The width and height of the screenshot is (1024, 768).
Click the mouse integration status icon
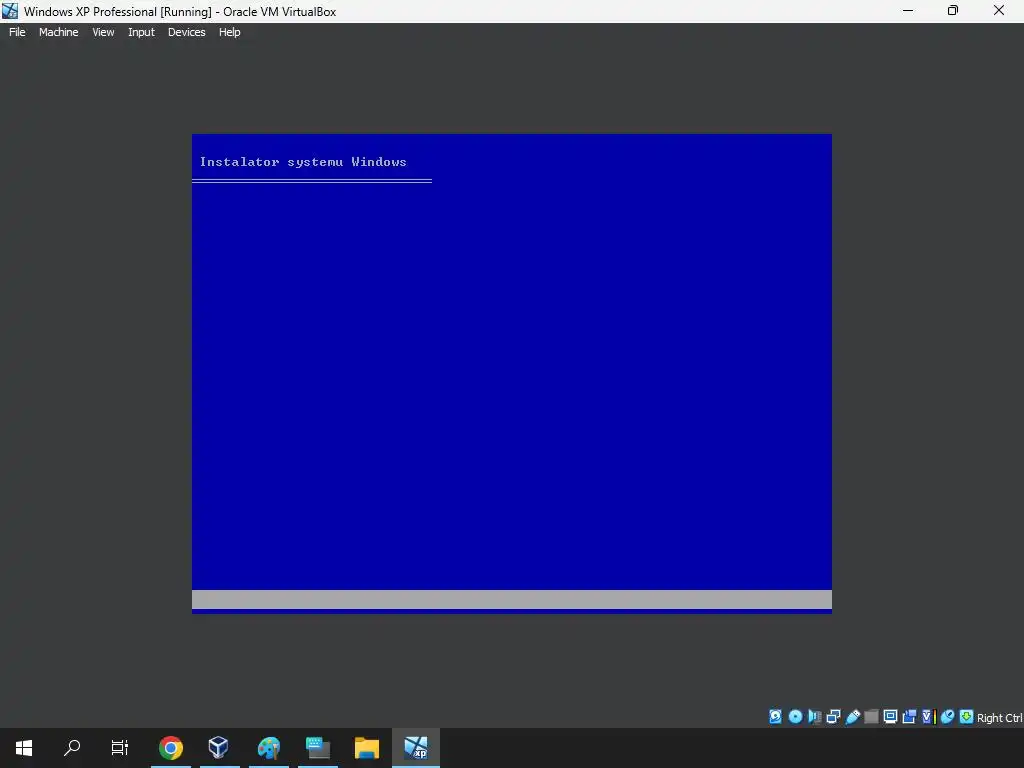(948, 716)
